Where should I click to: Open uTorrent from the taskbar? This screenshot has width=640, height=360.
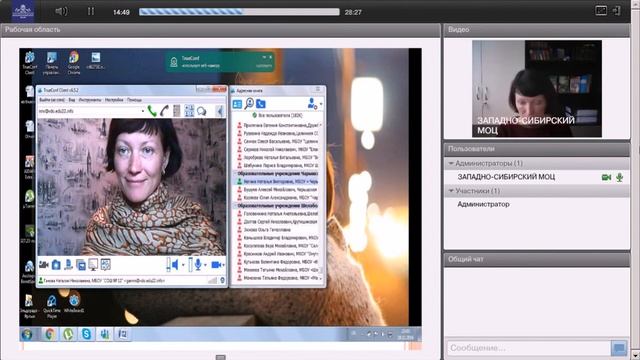click(68, 334)
